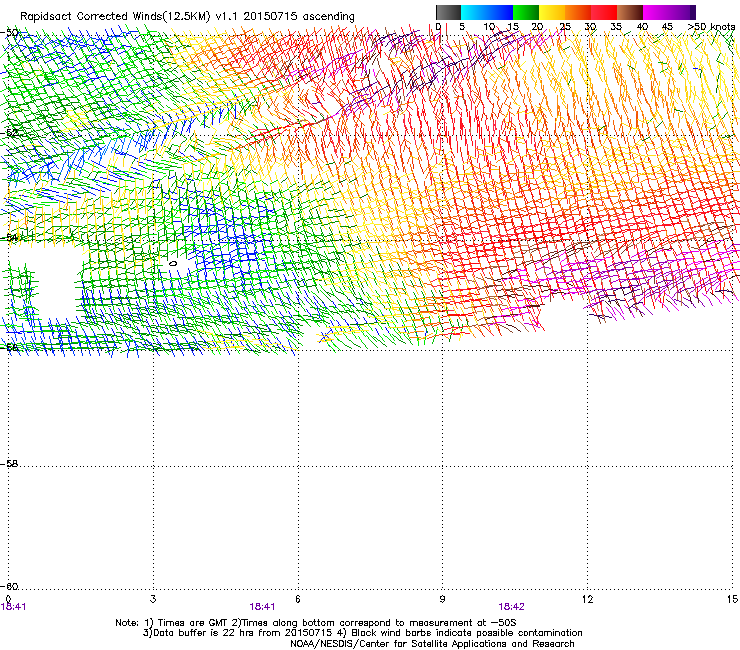Click the '9' longitude axis label
The height and width of the screenshot is (650, 740).
tap(442, 599)
